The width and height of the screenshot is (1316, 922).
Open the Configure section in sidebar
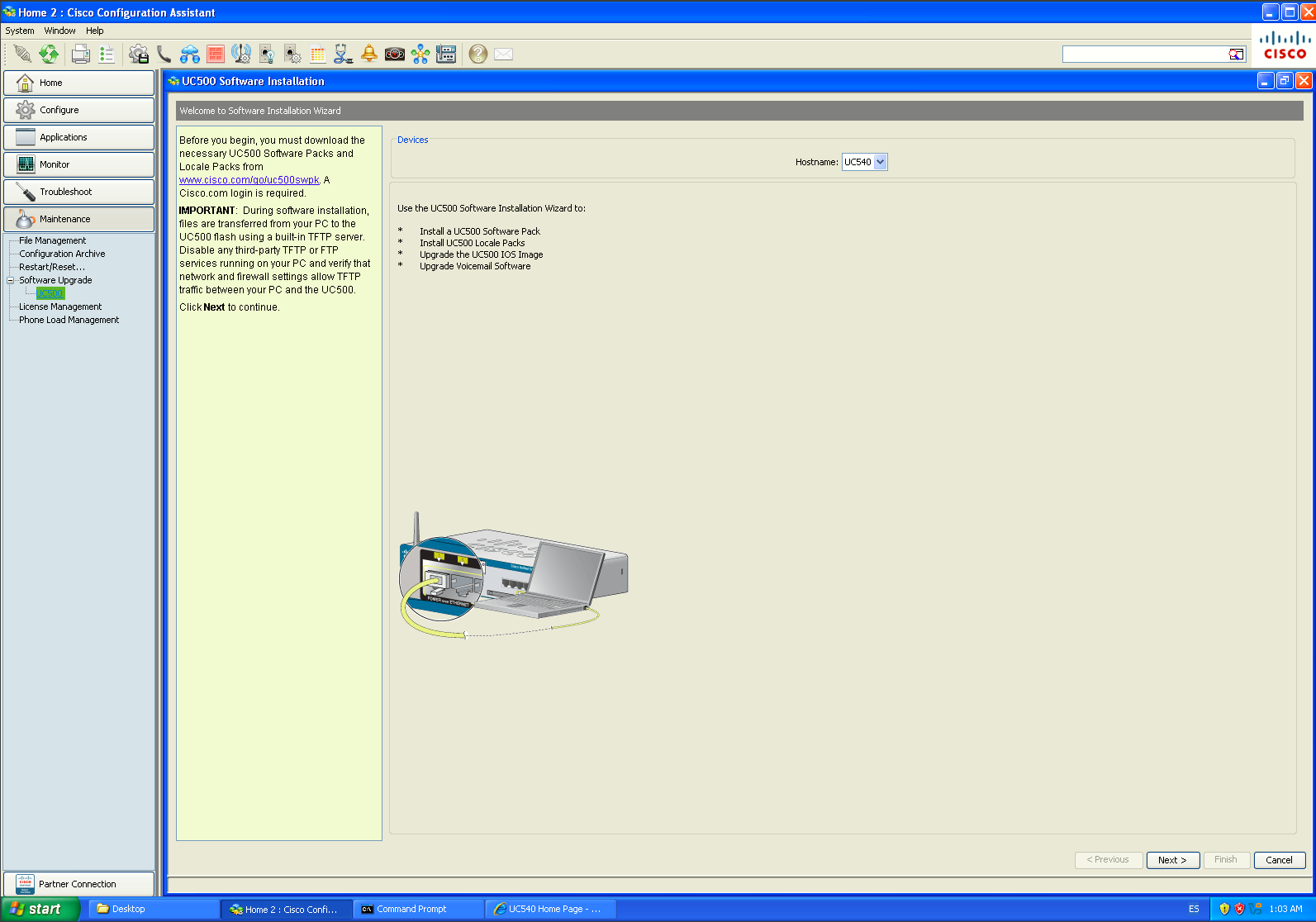(x=78, y=110)
